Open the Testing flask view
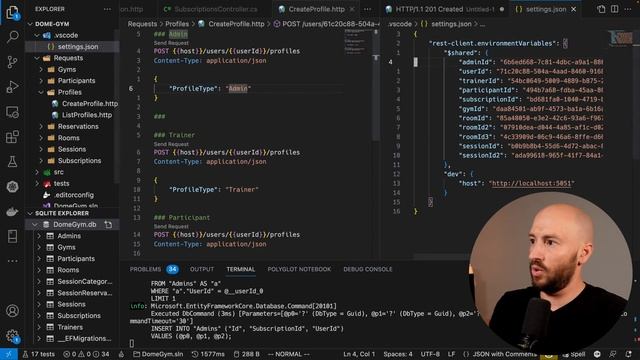Screen dimensions: 640x360 click(12, 162)
